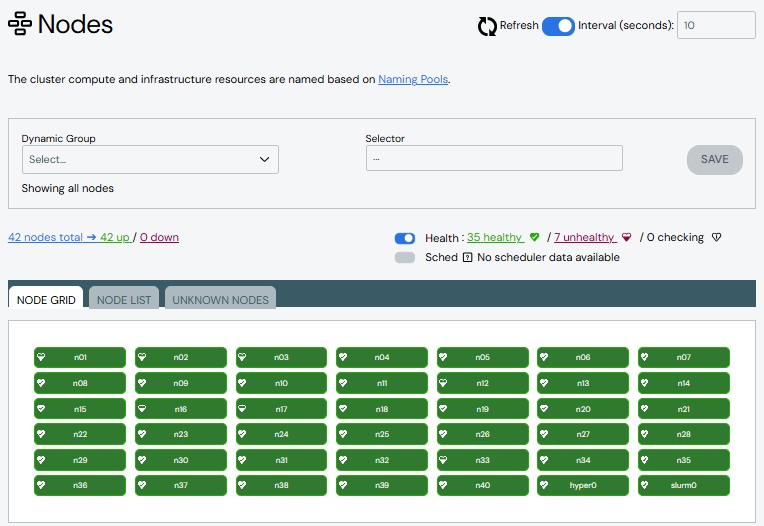
Task: Switch to the NODE GRID tab
Action: [46, 300]
